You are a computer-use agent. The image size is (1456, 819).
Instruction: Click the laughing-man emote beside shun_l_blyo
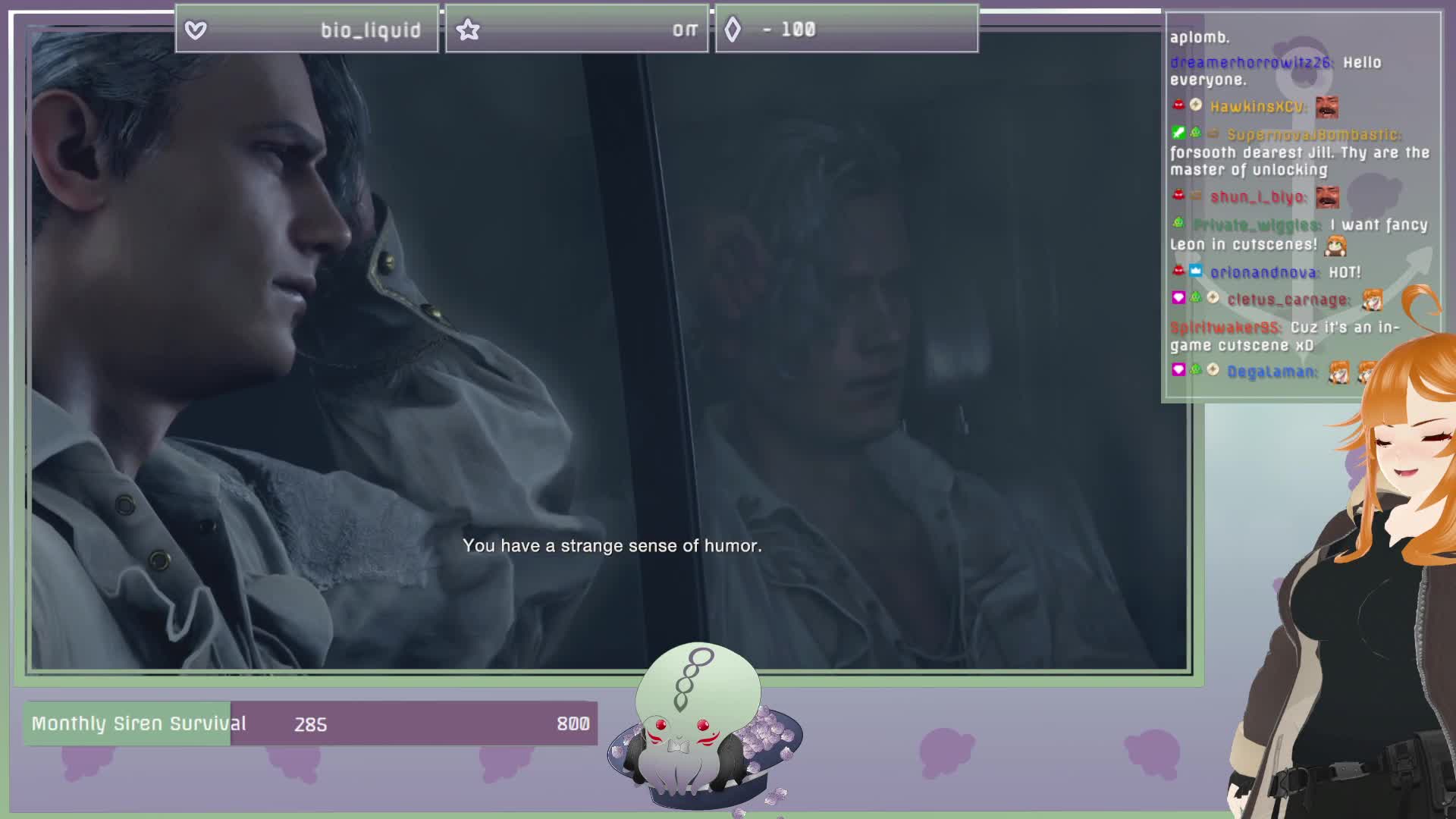[1326, 197]
